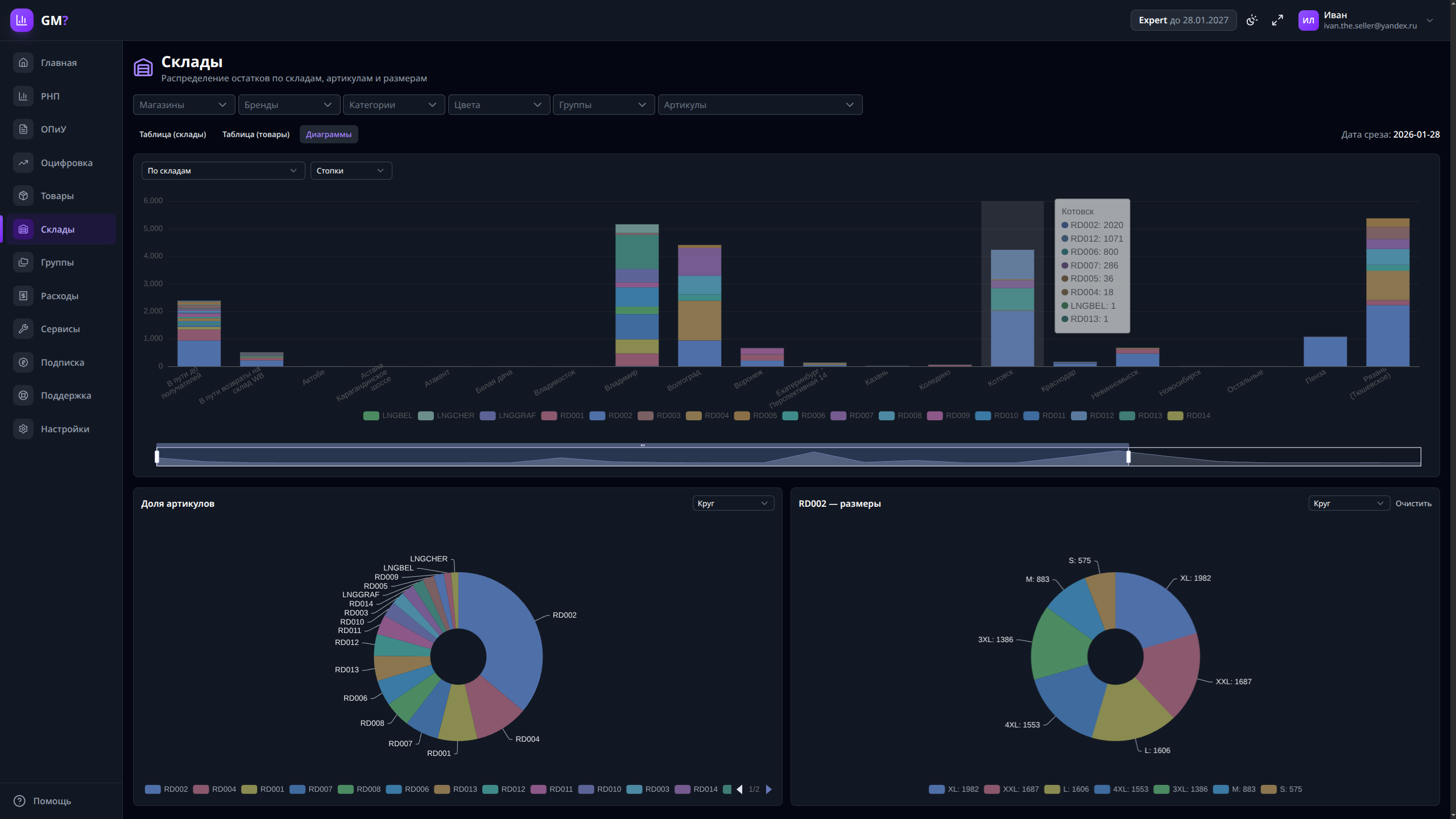
Task: Open the Артикулы filter dropdown
Action: click(759, 105)
